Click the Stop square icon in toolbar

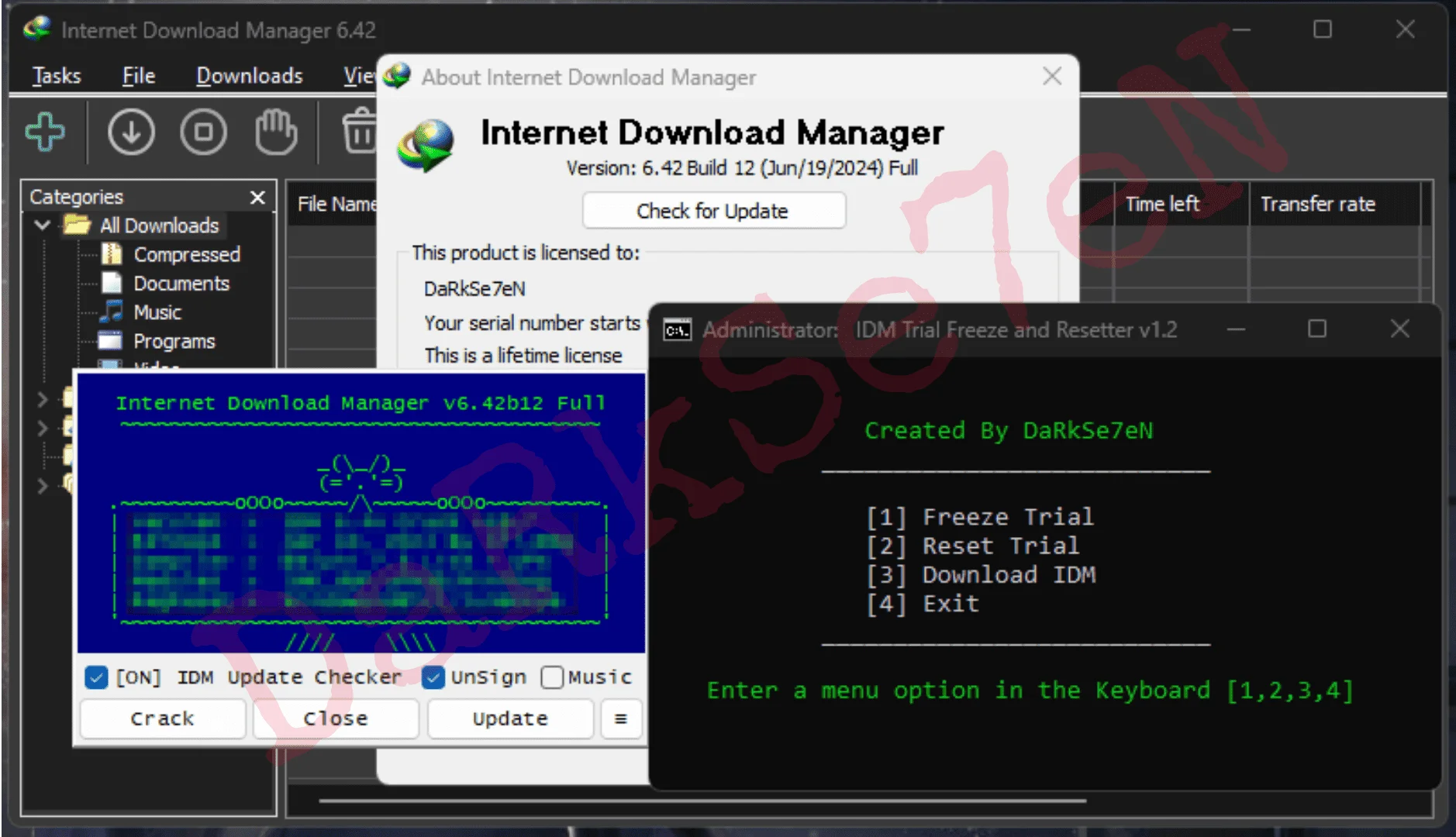(x=203, y=132)
